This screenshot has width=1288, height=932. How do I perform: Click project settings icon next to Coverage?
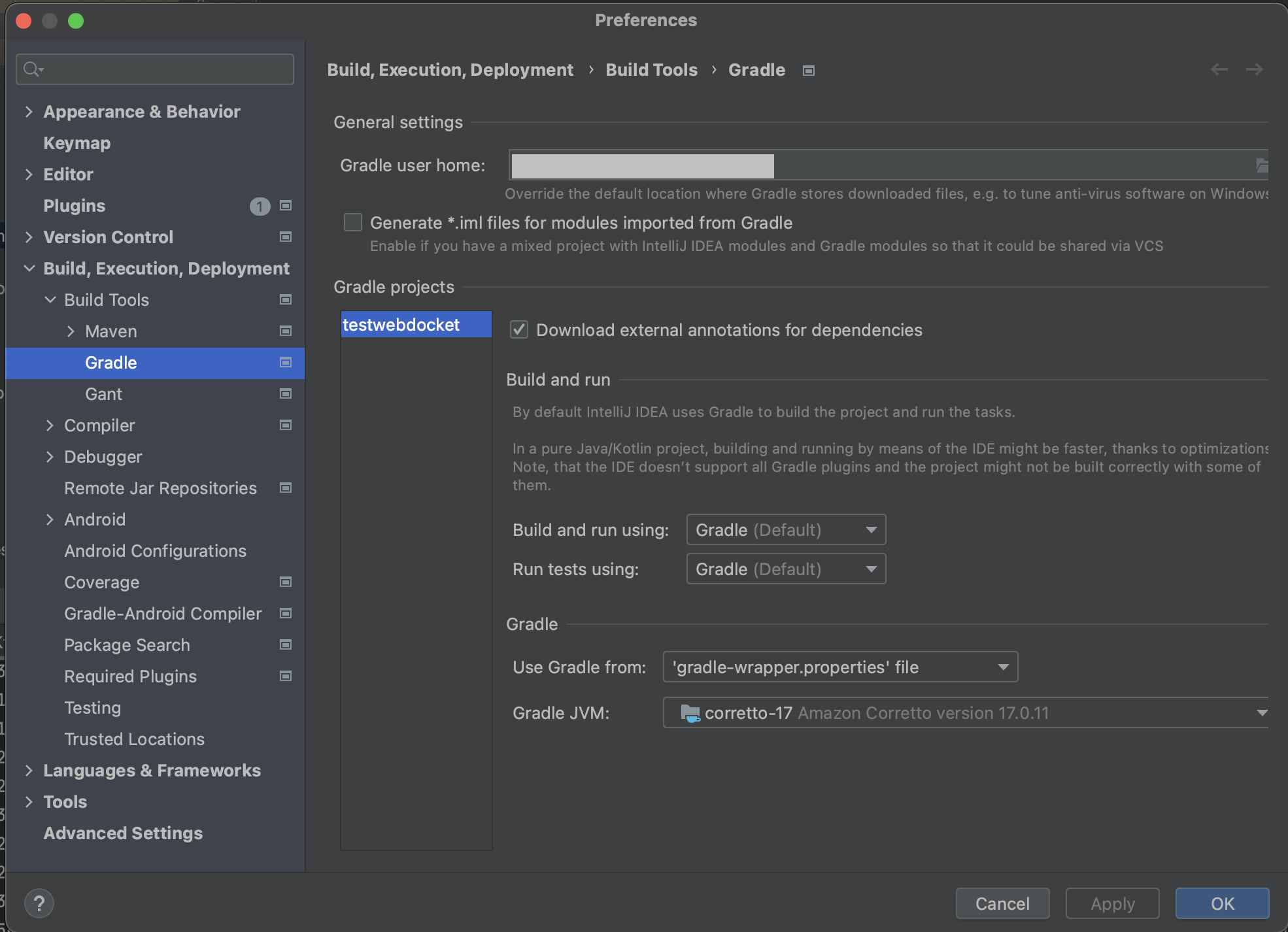(x=286, y=582)
